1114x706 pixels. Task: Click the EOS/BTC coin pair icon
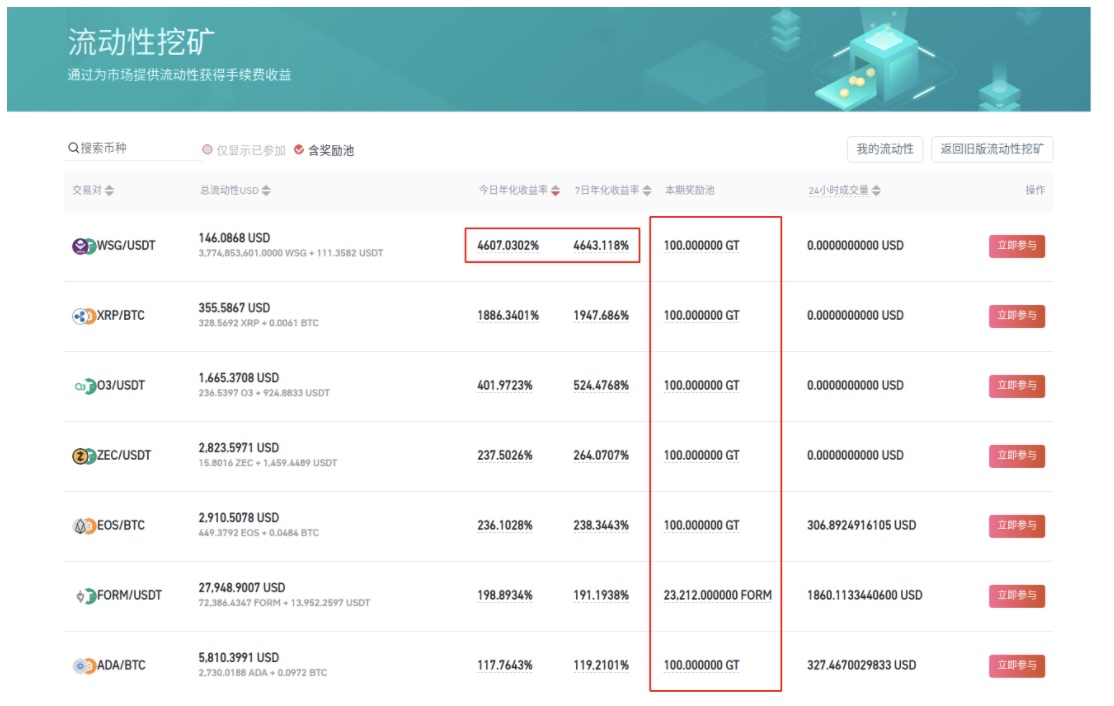click(x=84, y=526)
